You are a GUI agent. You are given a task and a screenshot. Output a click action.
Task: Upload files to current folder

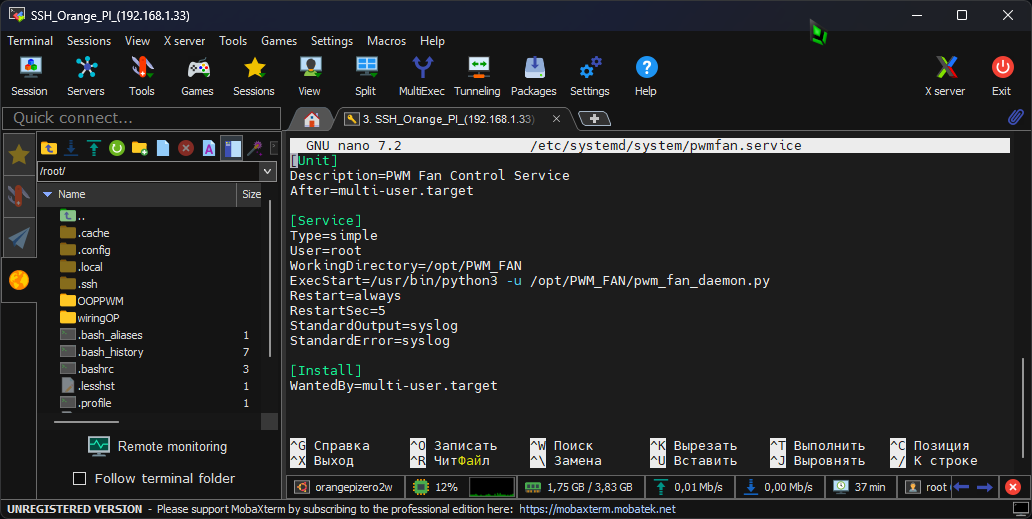pyautogui.click(x=93, y=149)
